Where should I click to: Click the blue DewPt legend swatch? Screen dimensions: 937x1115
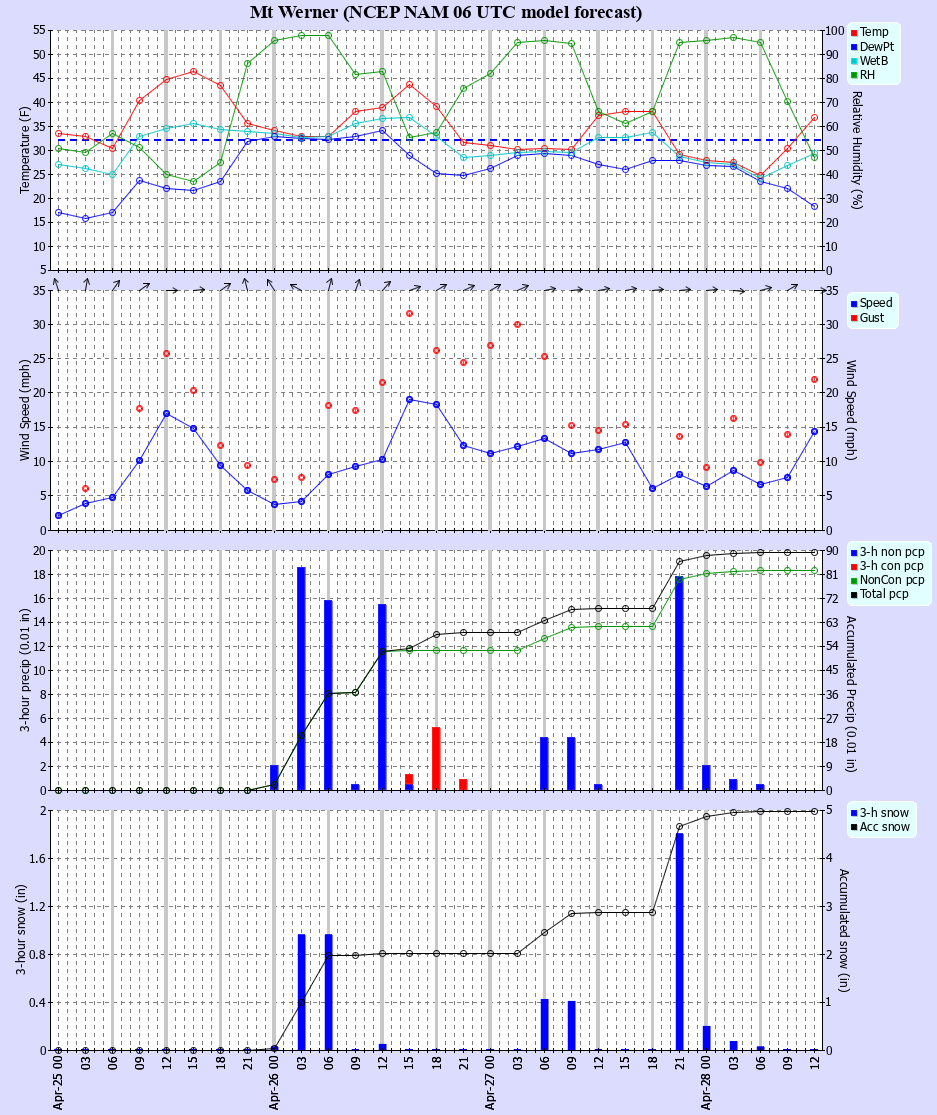tap(854, 46)
